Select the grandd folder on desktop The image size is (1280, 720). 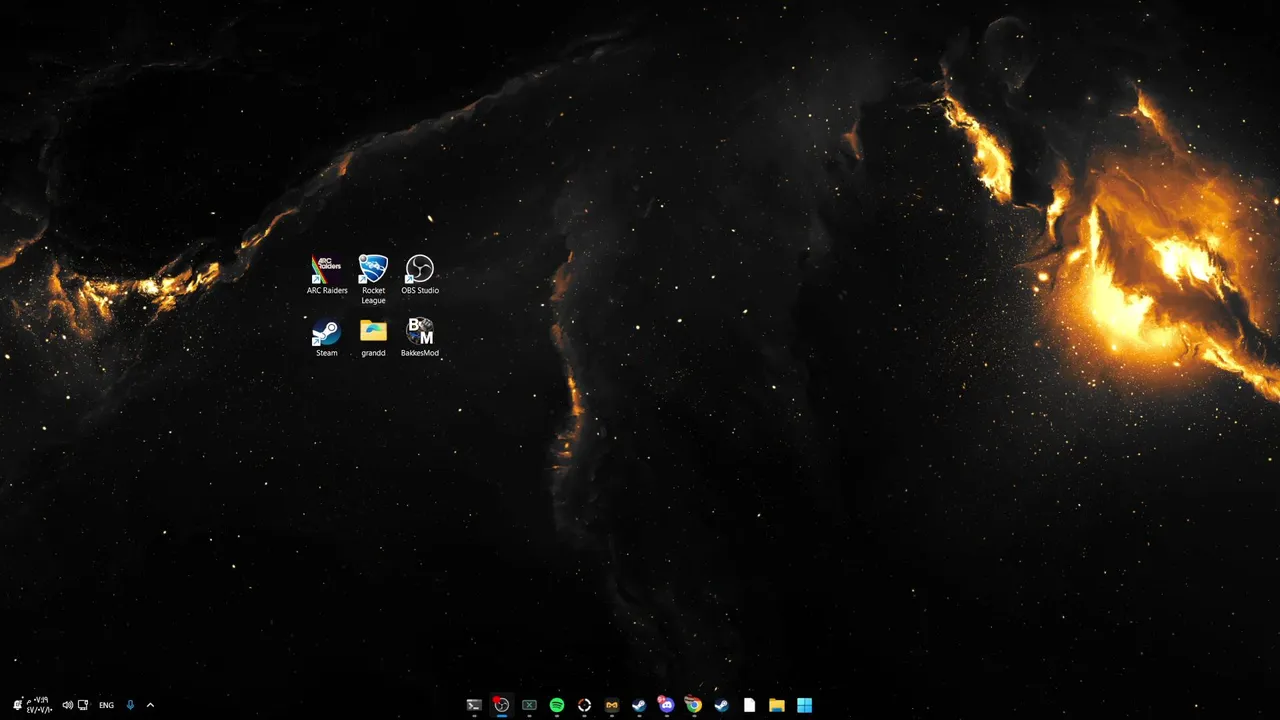373,337
